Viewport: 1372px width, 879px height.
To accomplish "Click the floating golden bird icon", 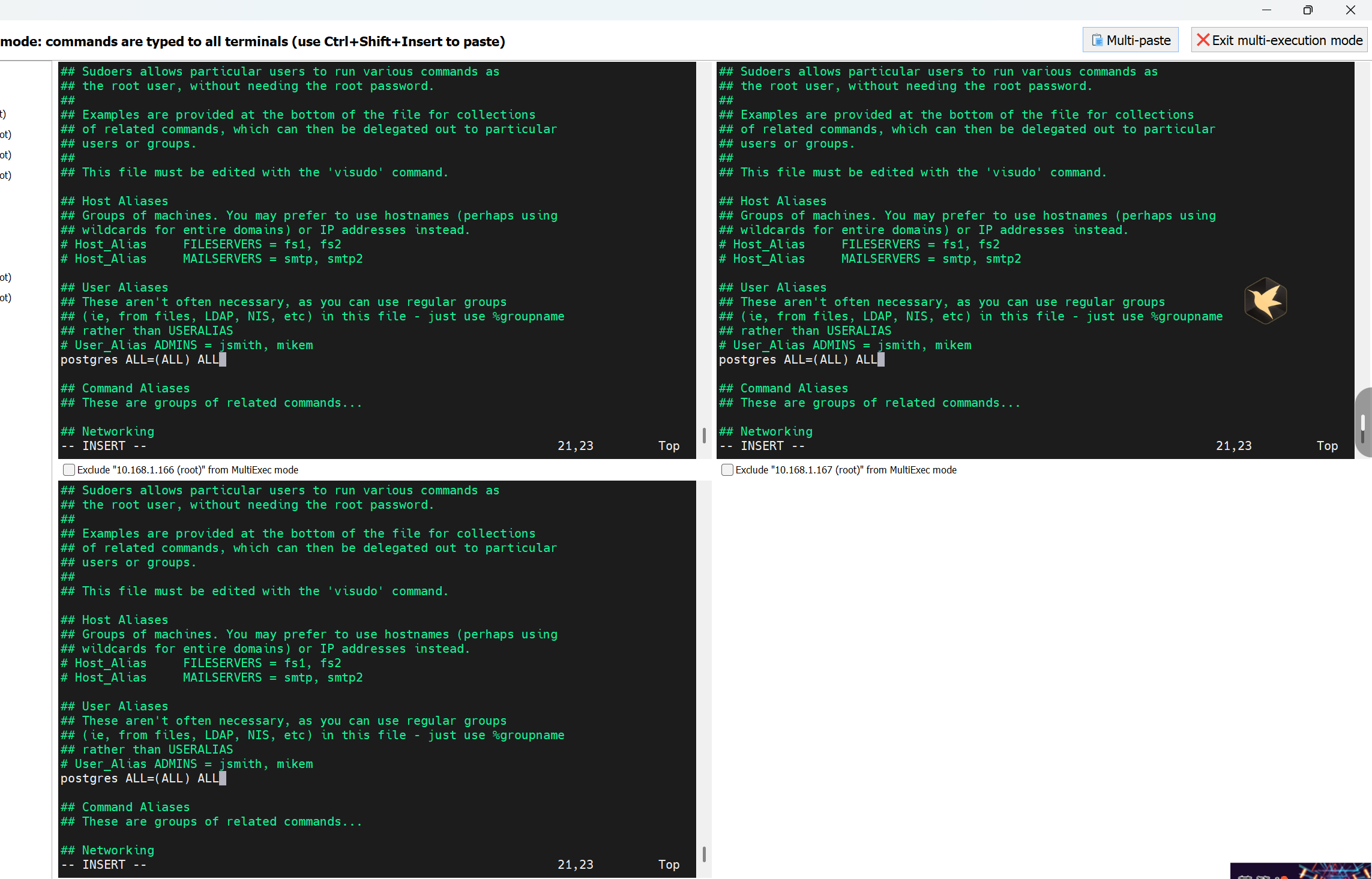I will pyautogui.click(x=1265, y=301).
